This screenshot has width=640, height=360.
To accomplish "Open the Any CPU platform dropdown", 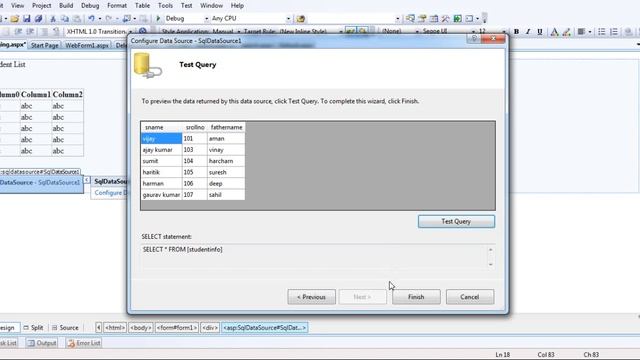I will coord(288,19).
